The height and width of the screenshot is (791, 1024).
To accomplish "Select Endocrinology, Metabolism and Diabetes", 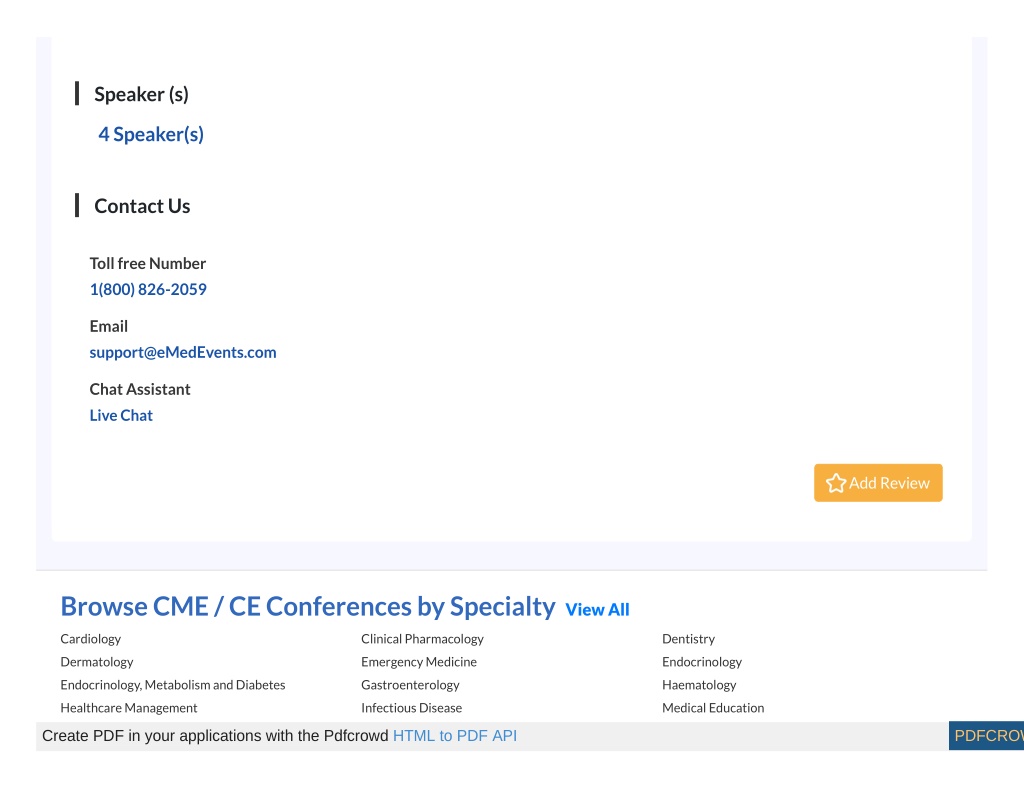I will pos(172,685).
